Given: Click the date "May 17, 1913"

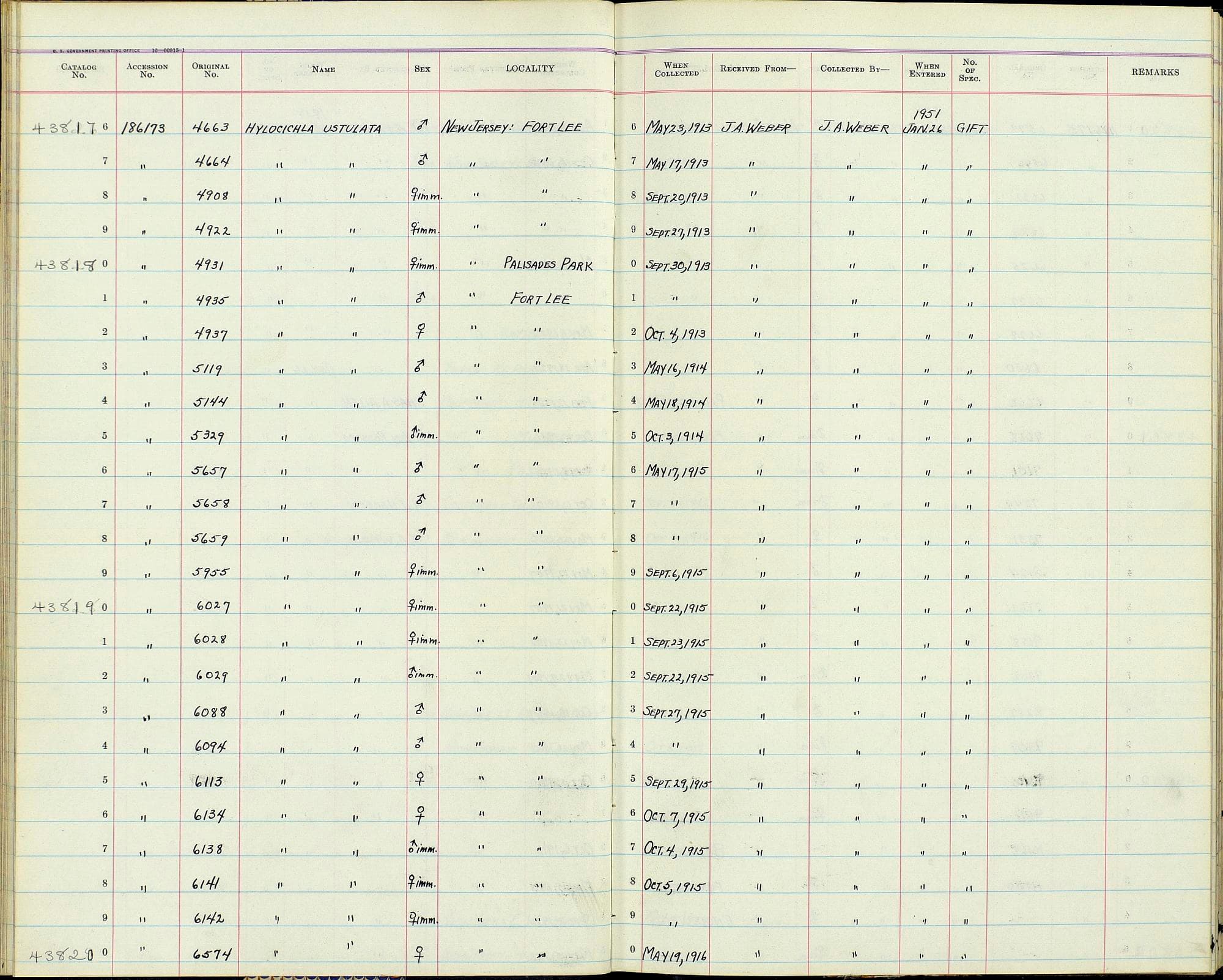Looking at the screenshot, I should (678, 163).
